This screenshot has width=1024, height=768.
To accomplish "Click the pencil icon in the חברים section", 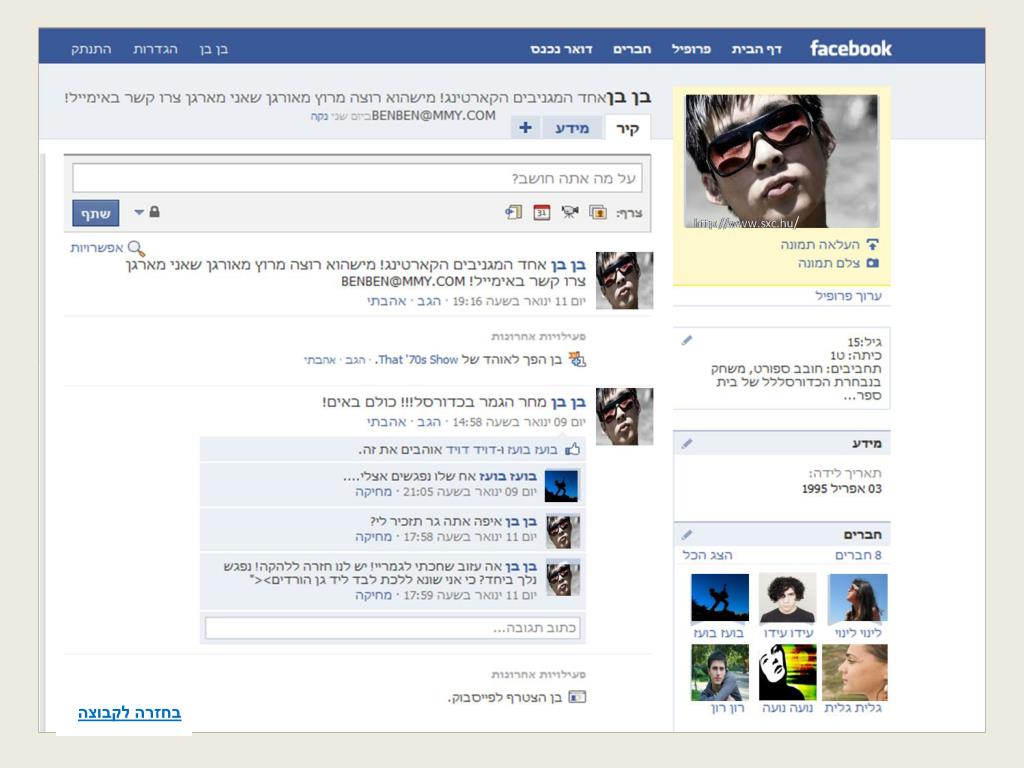I will 686,535.
